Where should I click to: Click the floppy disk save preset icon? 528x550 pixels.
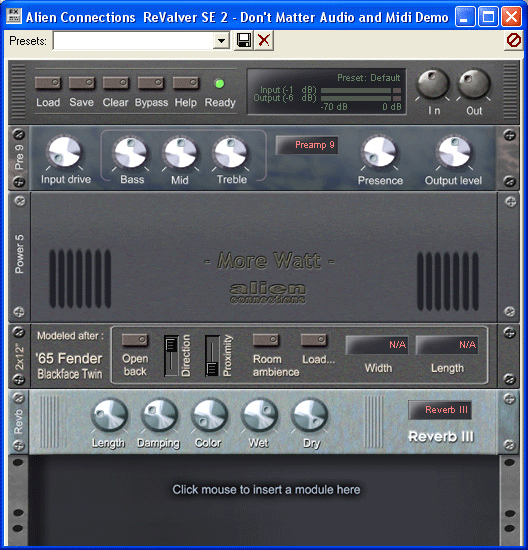click(244, 41)
